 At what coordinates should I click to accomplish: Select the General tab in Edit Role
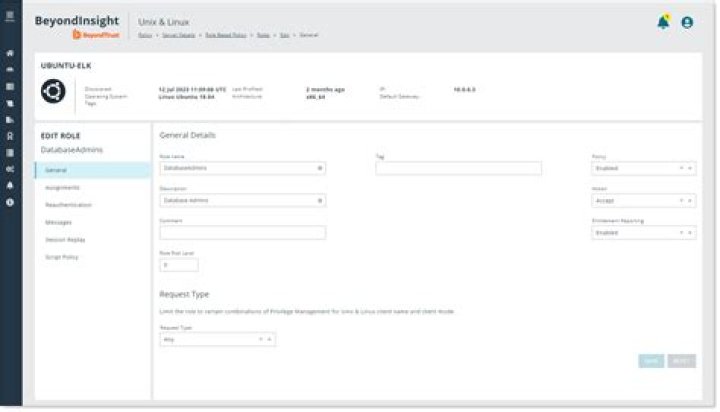click(93, 170)
